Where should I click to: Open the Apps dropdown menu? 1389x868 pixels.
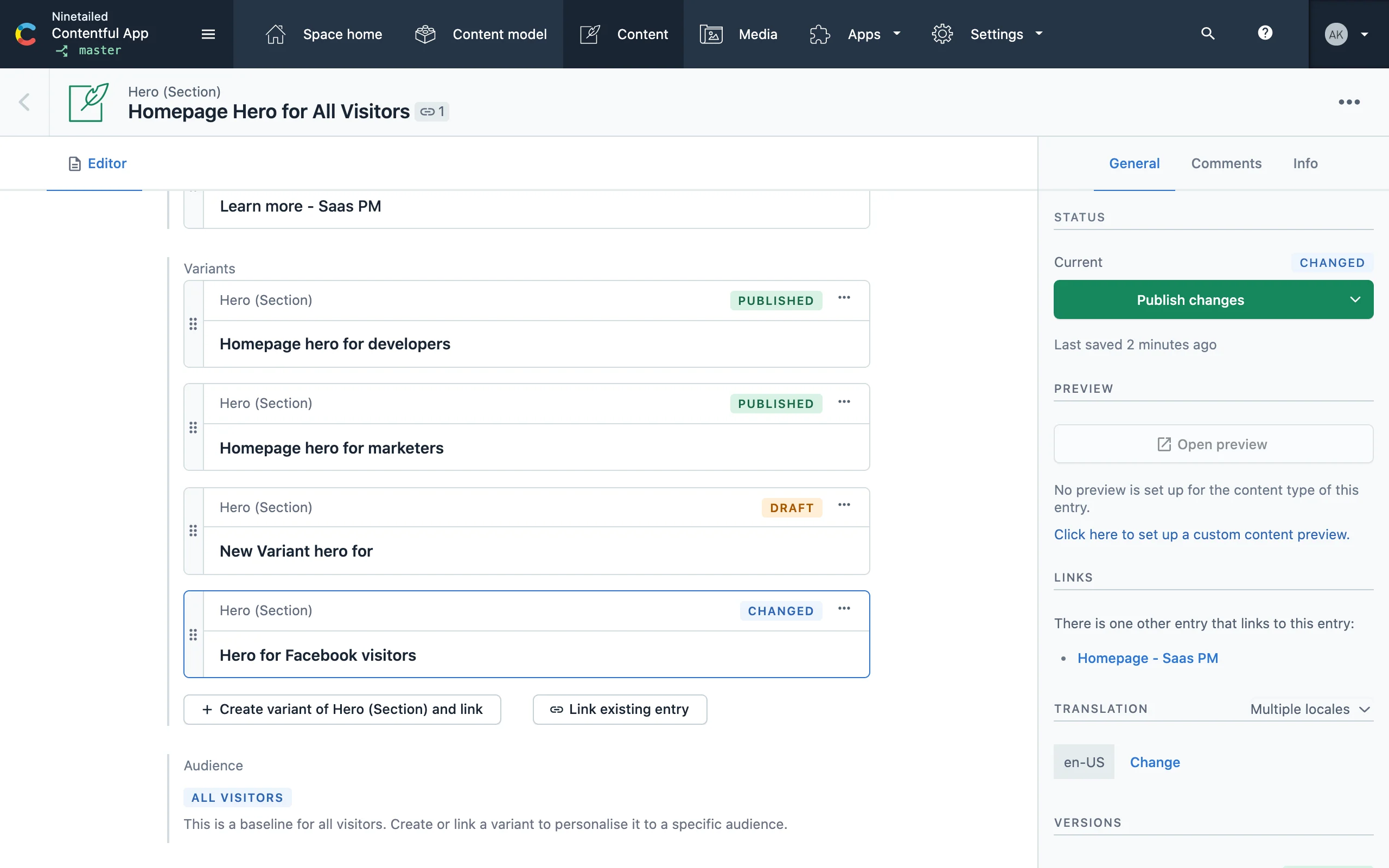[855, 34]
